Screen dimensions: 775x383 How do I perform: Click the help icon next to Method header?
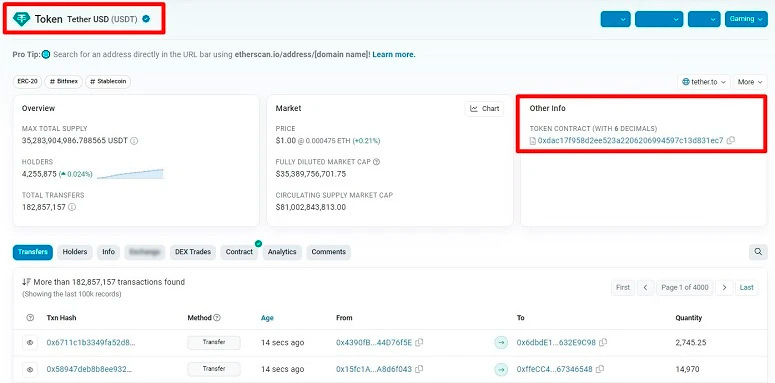tap(217, 318)
